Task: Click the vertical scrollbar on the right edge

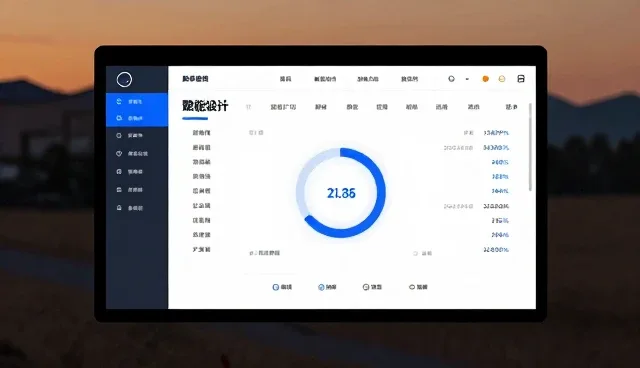Action: pyautogui.click(x=531, y=147)
